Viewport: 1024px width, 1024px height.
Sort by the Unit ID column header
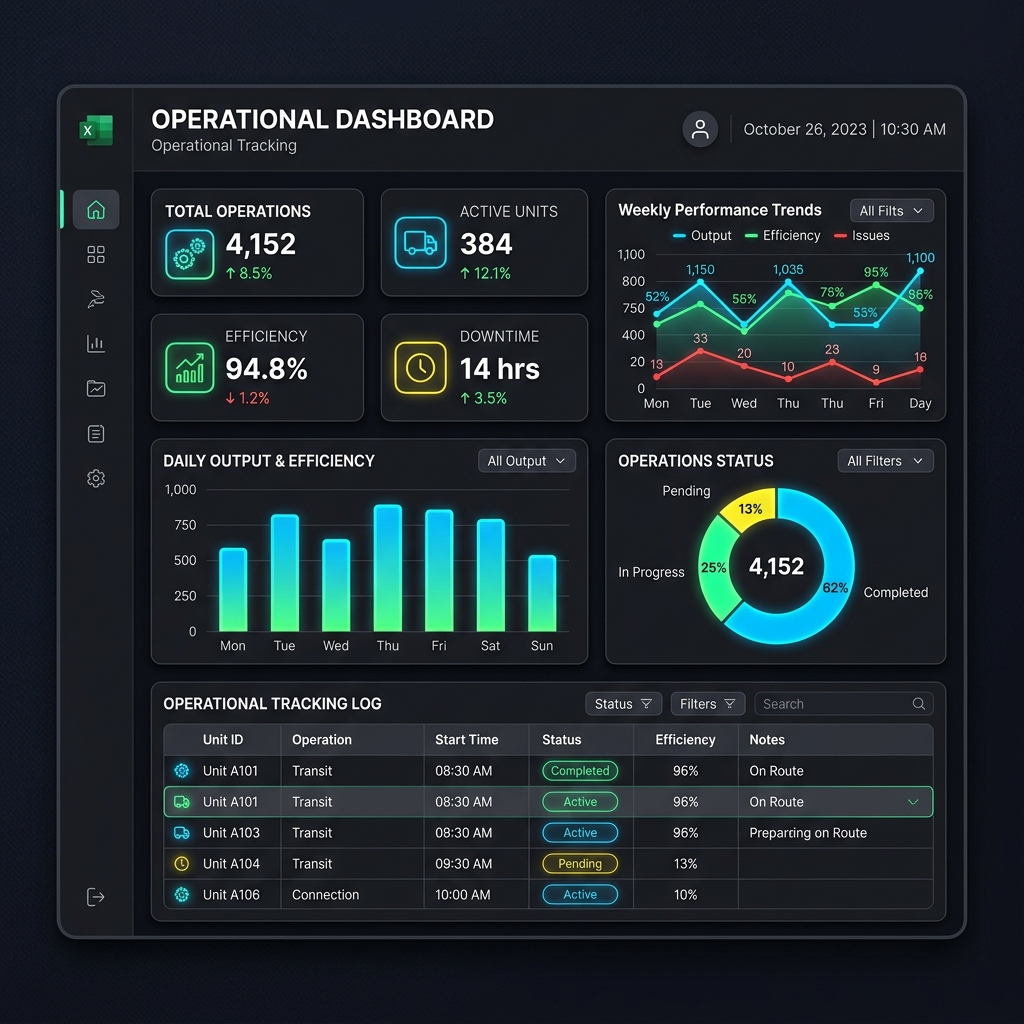(x=223, y=739)
